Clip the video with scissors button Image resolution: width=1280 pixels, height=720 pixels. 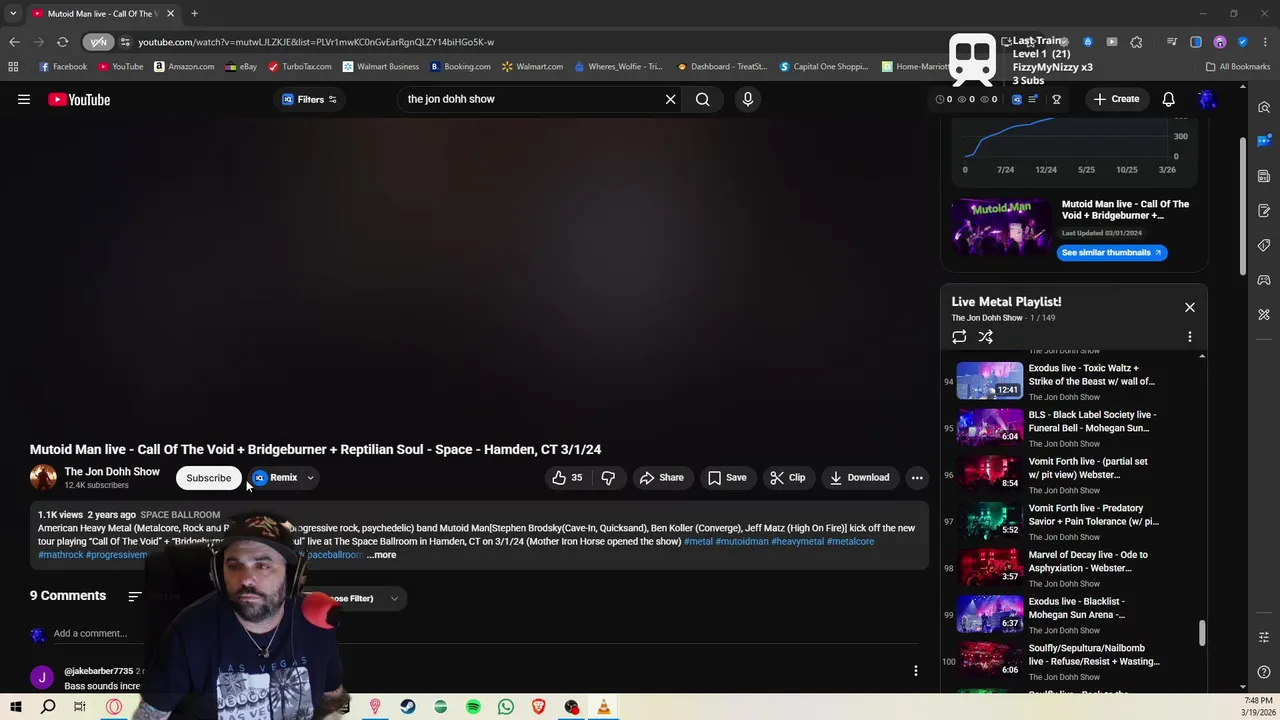[787, 477]
